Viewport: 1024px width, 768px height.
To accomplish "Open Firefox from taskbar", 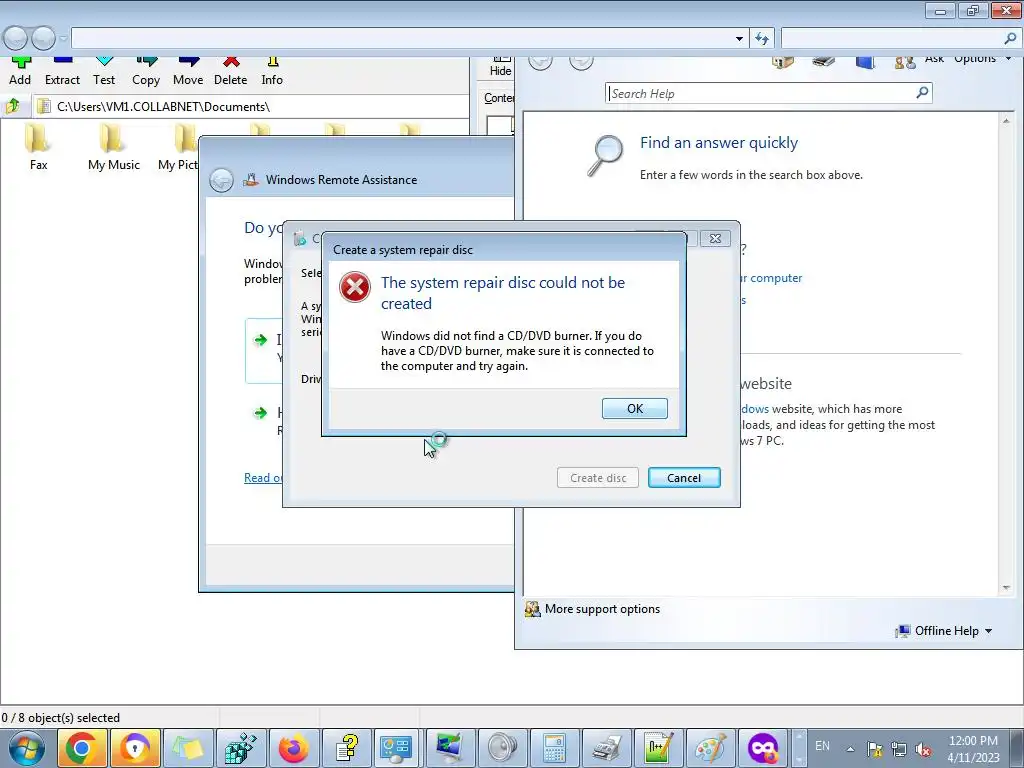I will coord(293,748).
